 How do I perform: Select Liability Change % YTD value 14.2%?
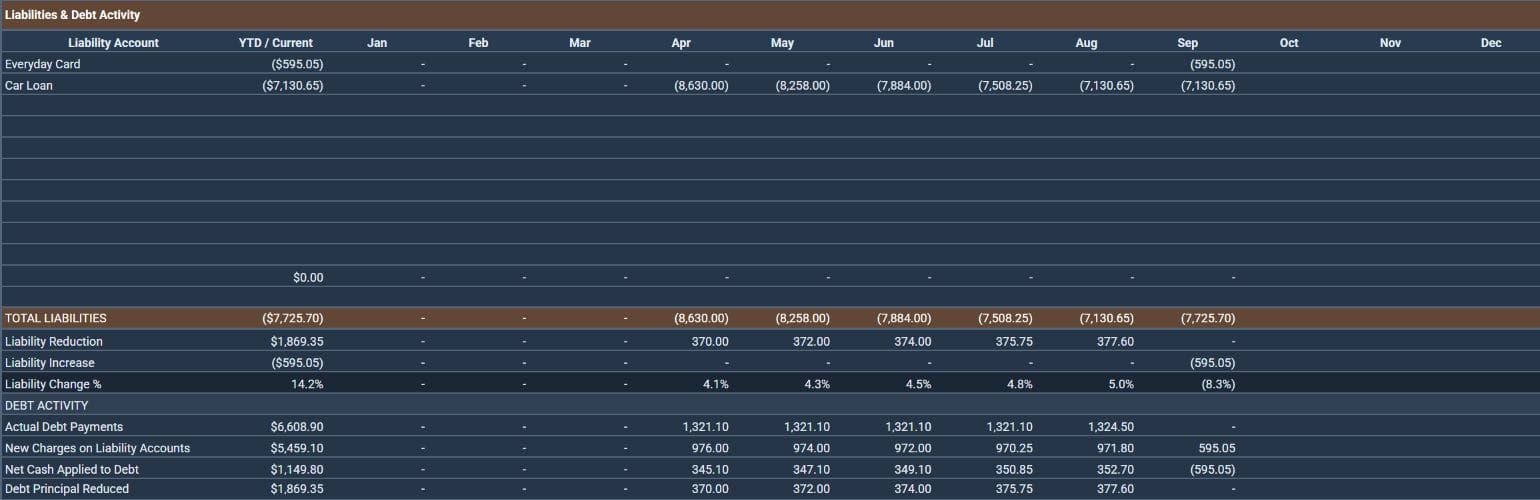[307, 384]
